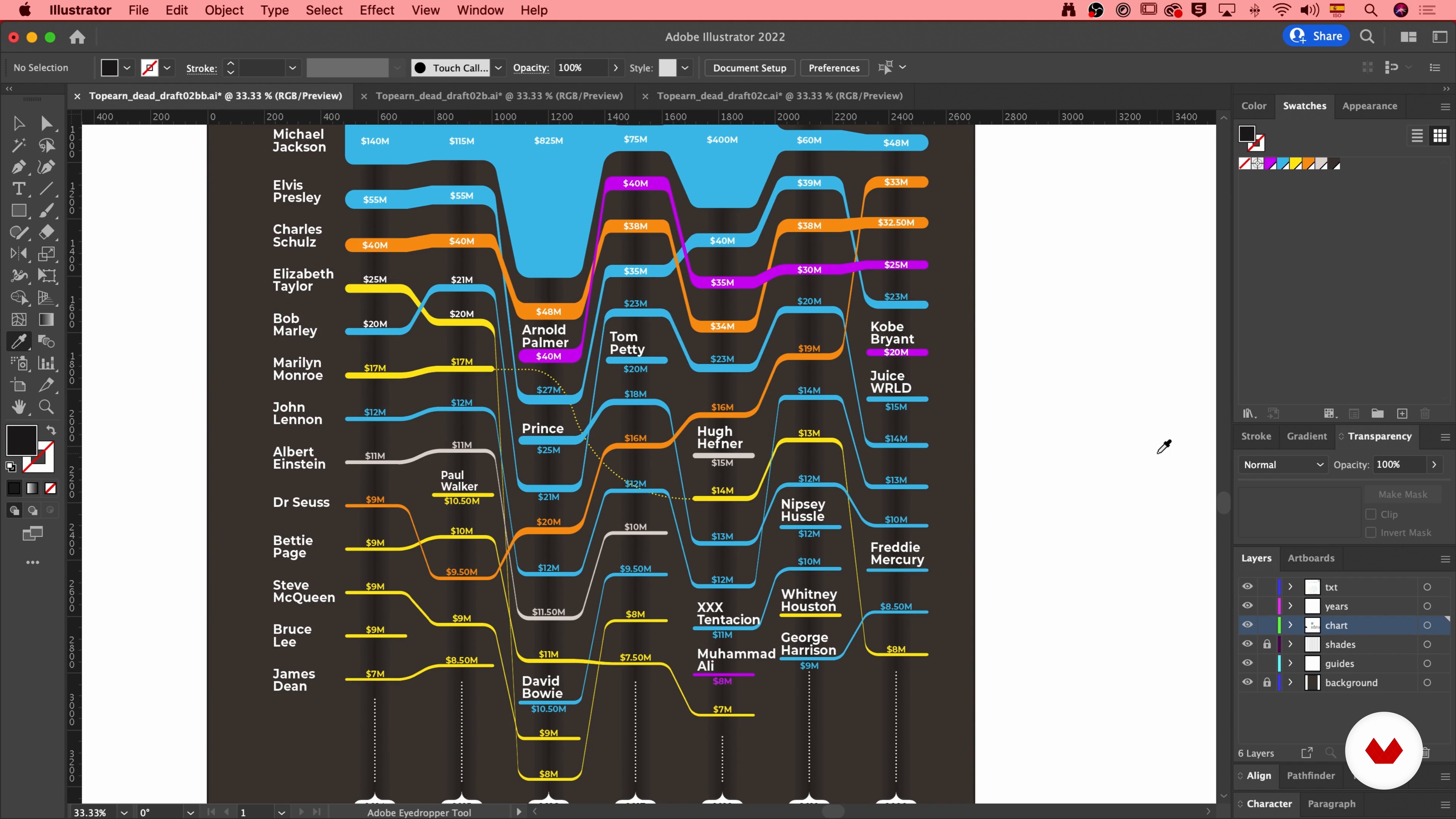Select the Curvature tool
1456x819 pixels.
click(x=46, y=167)
